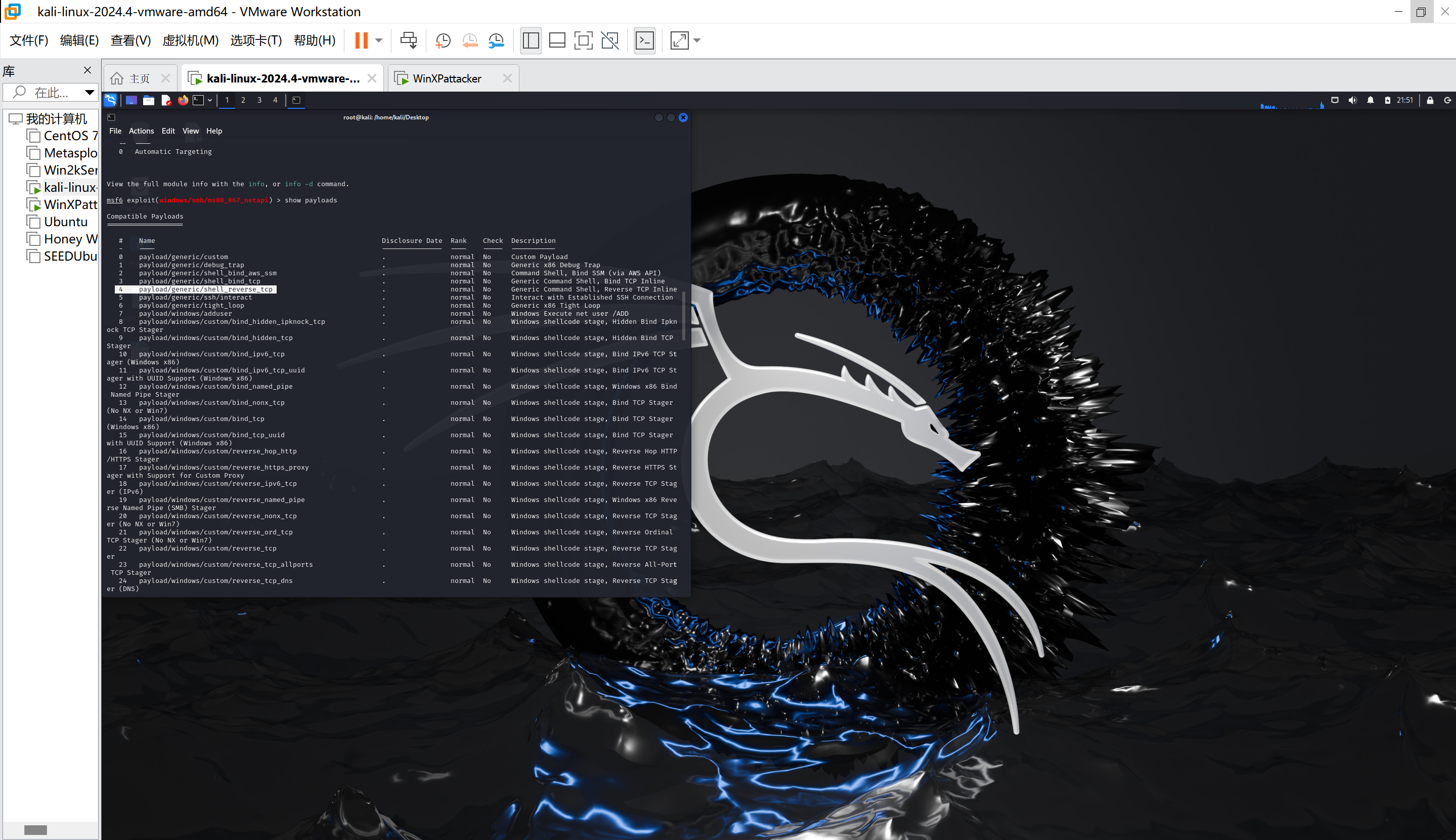Switch to the WinXPattacker tab
This screenshot has width=1456, height=840.
(x=447, y=78)
